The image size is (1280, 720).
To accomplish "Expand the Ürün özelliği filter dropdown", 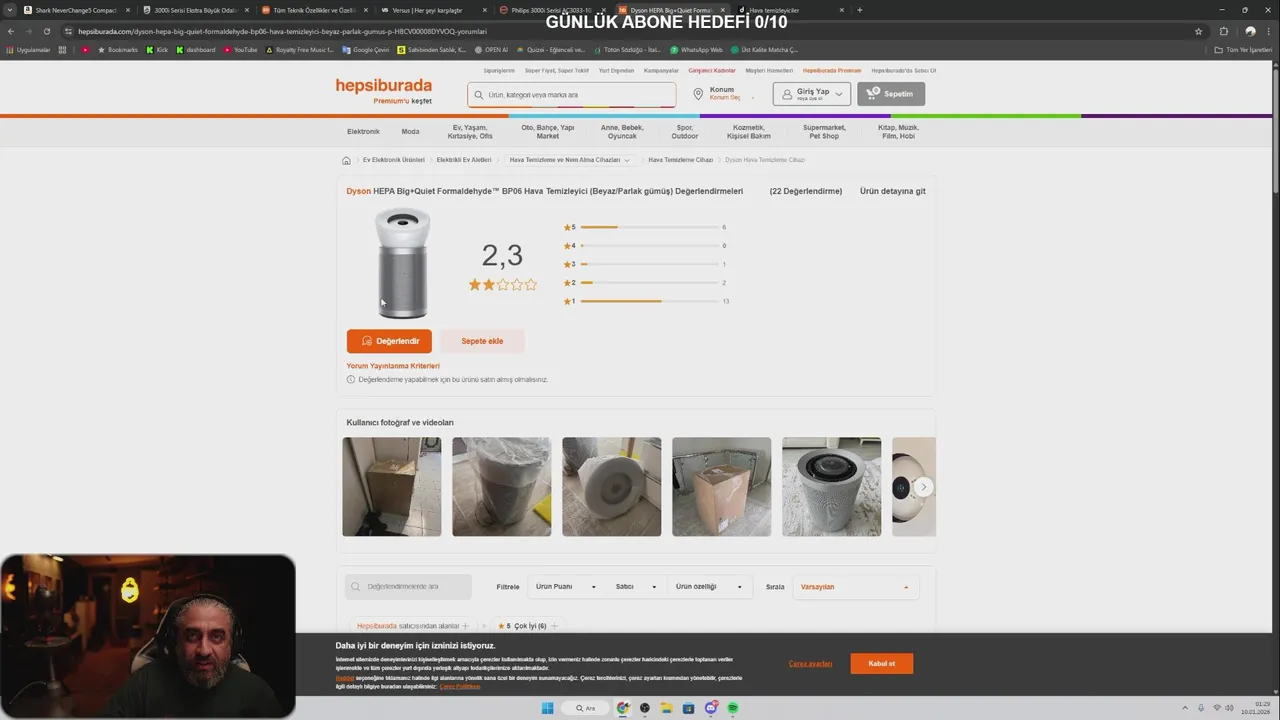I will pos(709,587).
